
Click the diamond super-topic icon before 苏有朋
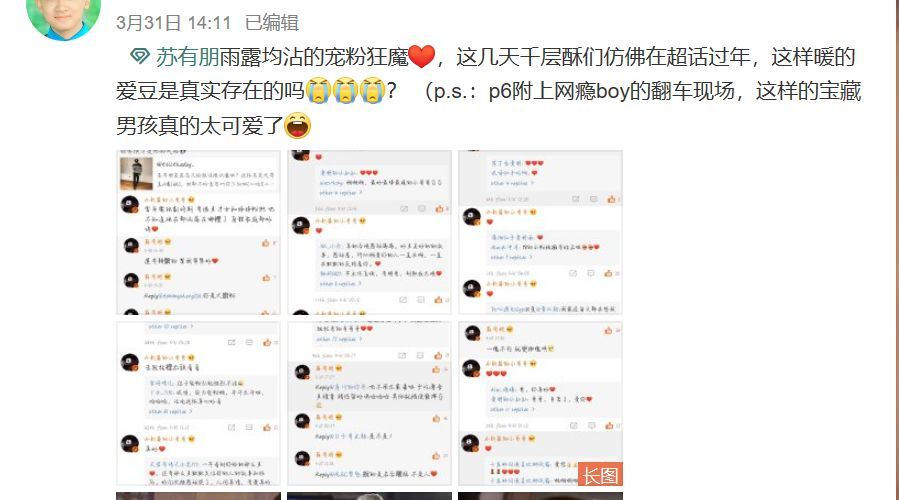click(x=139, y=57)
